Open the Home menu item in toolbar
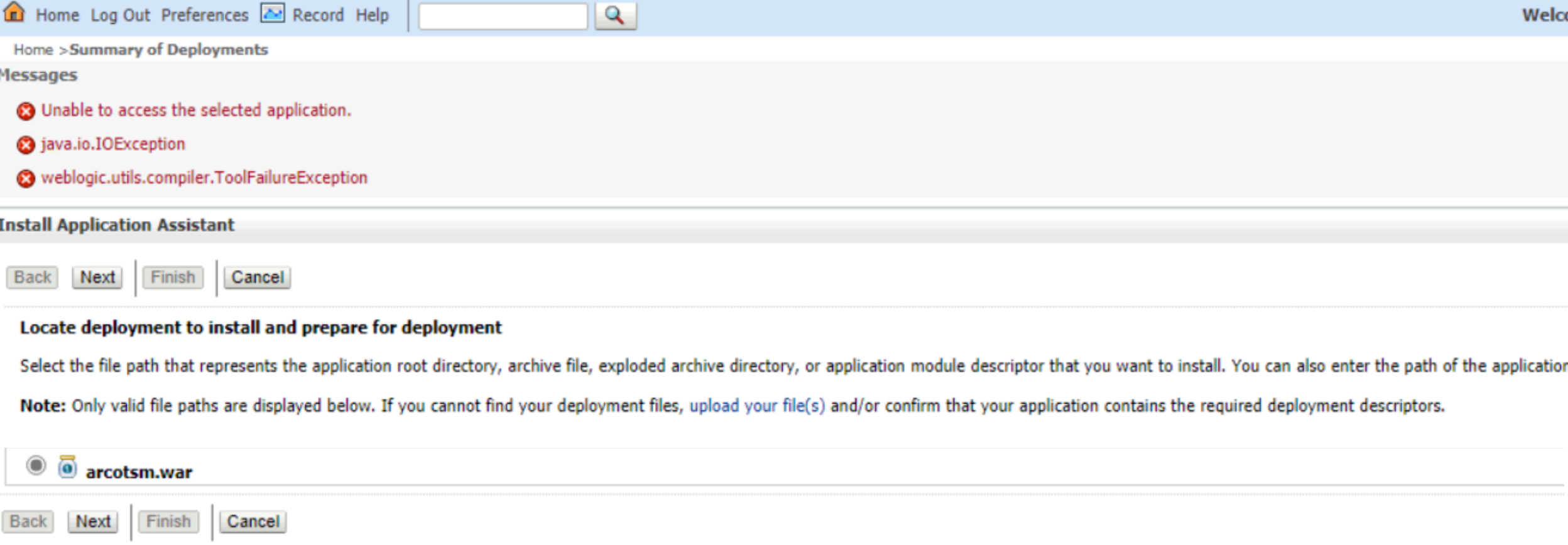 point(57,15)
